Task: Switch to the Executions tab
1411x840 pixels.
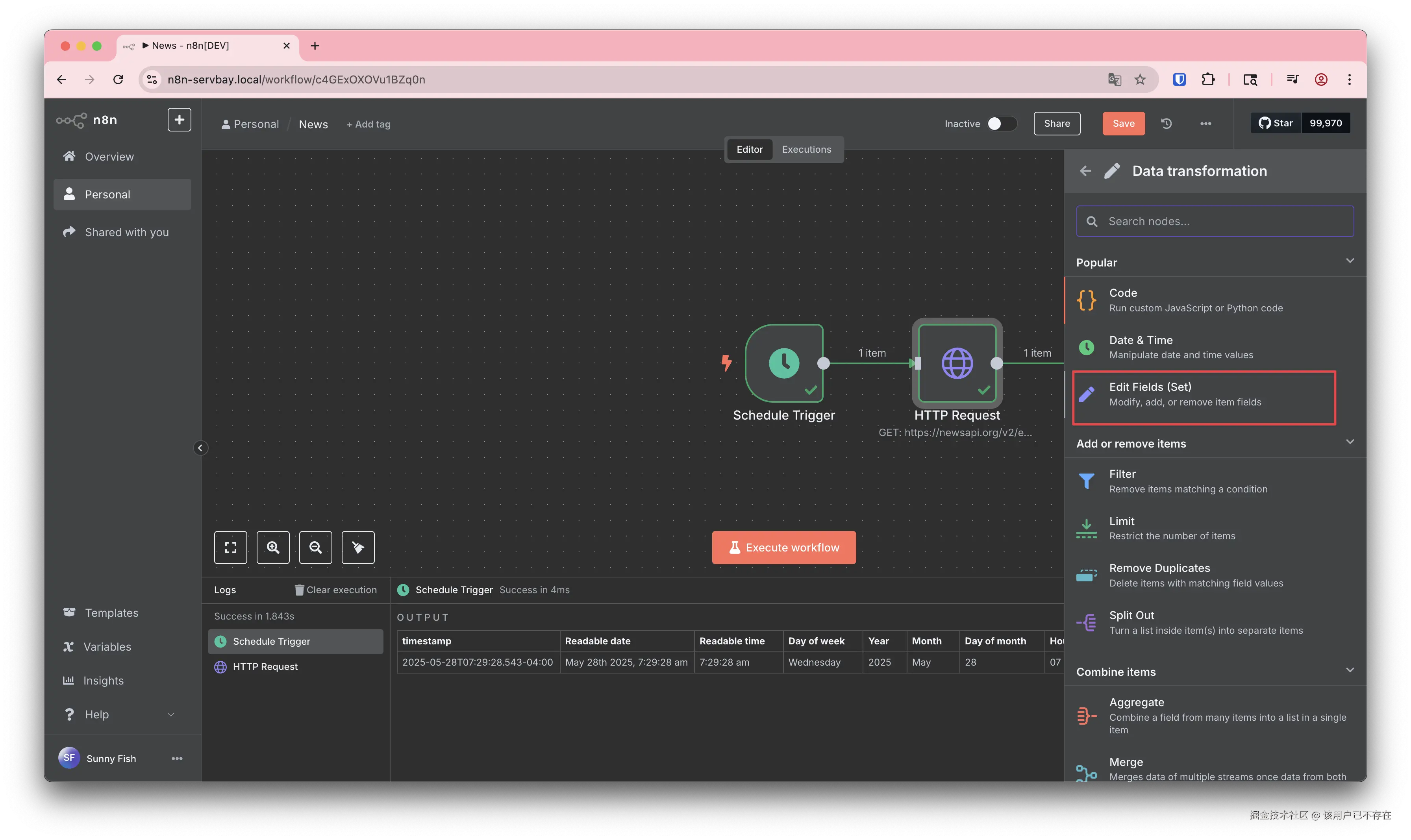Action: pyautogui.click(x=806, y=150)
